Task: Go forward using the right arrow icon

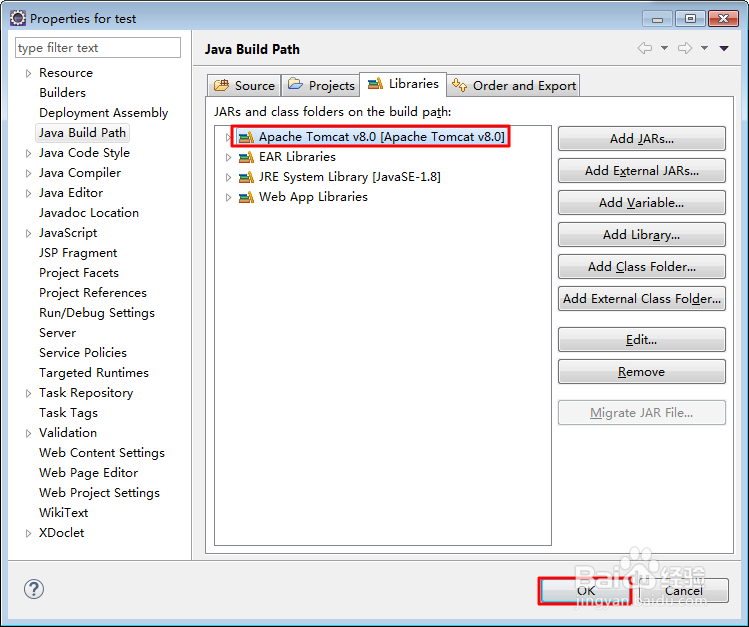Action: click(x=685, y=48)
